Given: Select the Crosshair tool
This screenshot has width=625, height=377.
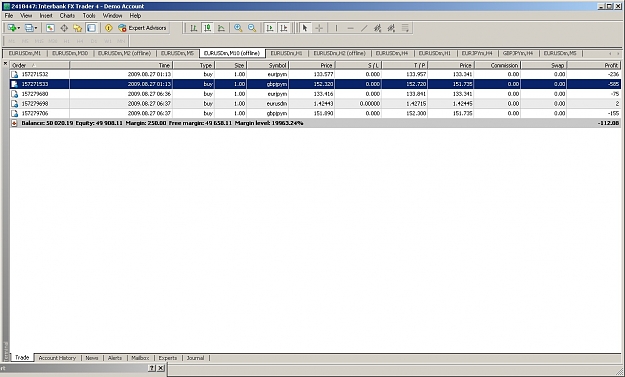Looking at the screenshot, I should click(x=319, y=28).
